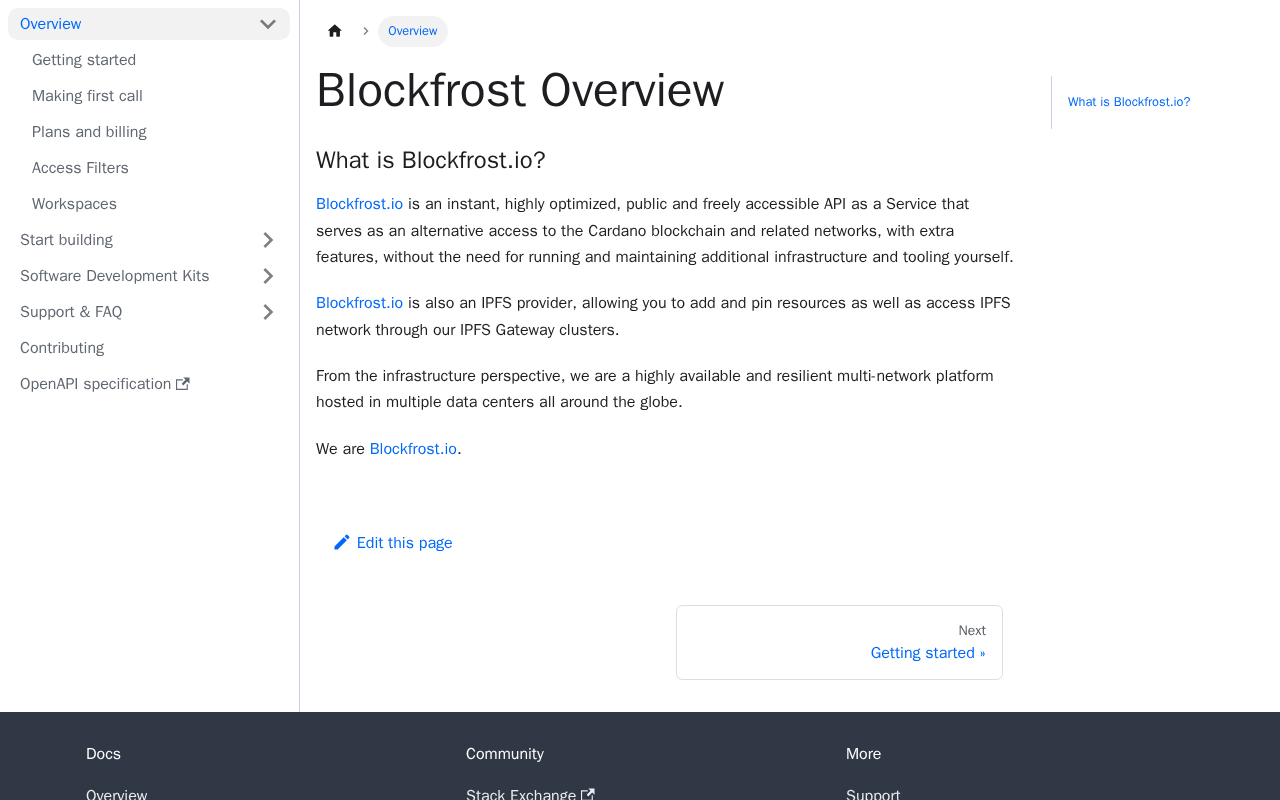Expand Software Development Kits chevron
The image size is (1280, 800).
click(268, 276)
